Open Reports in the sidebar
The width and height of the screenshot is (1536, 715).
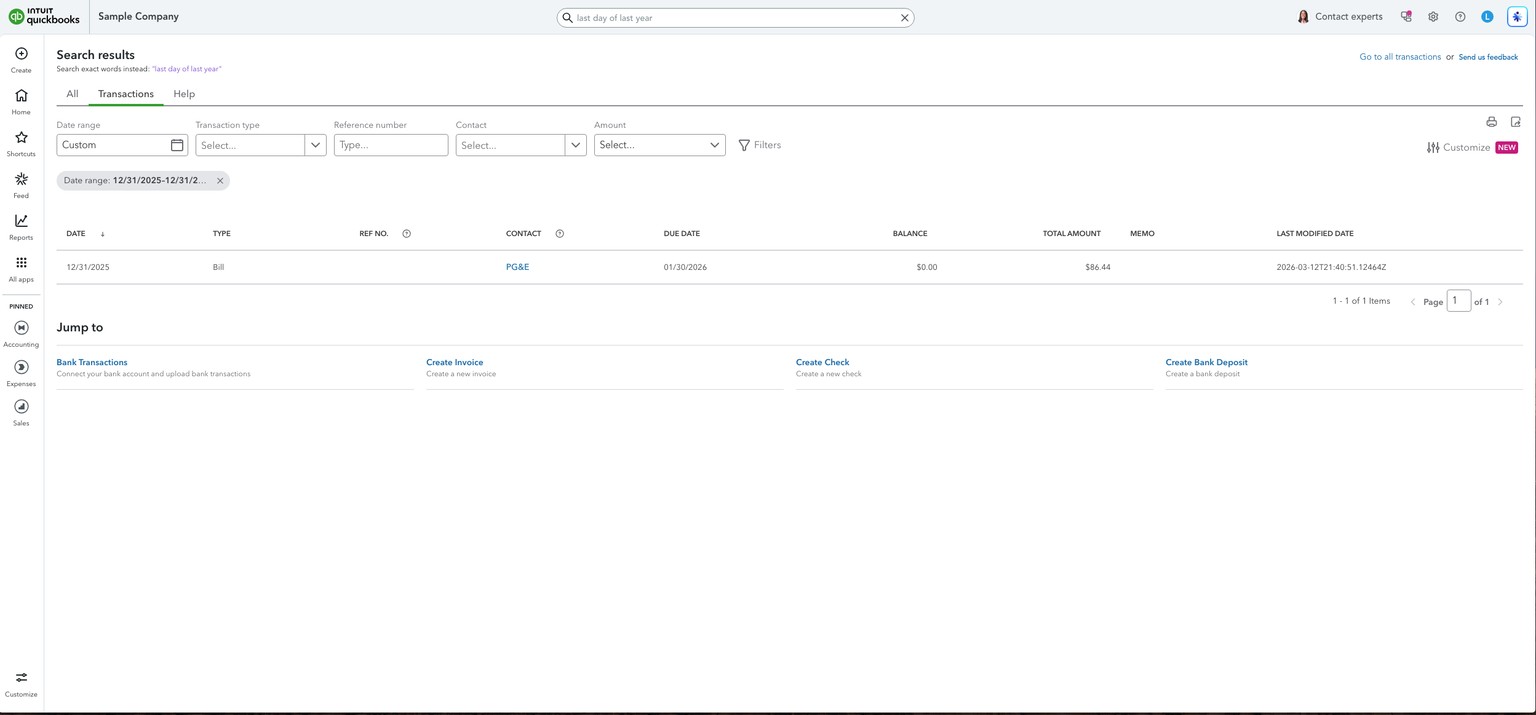tap(21, 227)
